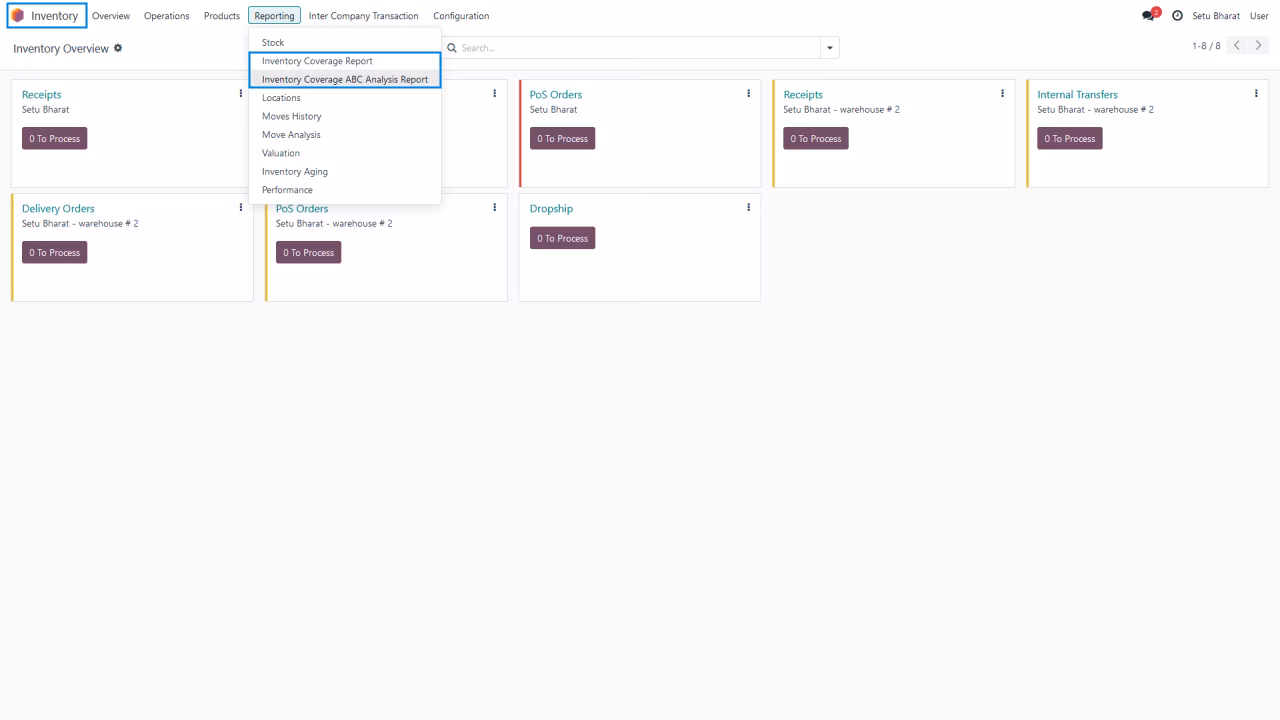
Task: Click 0 To Process on Setu Bharat PoS Orders
Action: coord(563,139)
